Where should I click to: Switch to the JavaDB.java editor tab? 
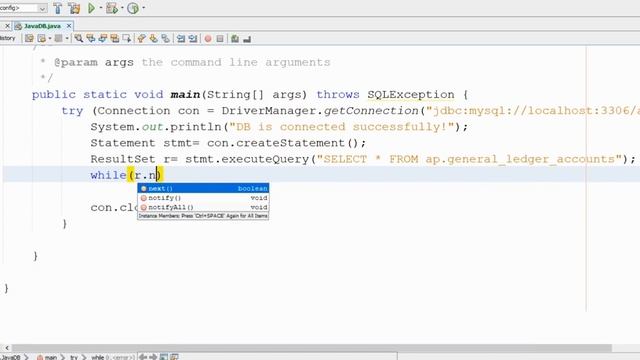click(x=42, y=26)
